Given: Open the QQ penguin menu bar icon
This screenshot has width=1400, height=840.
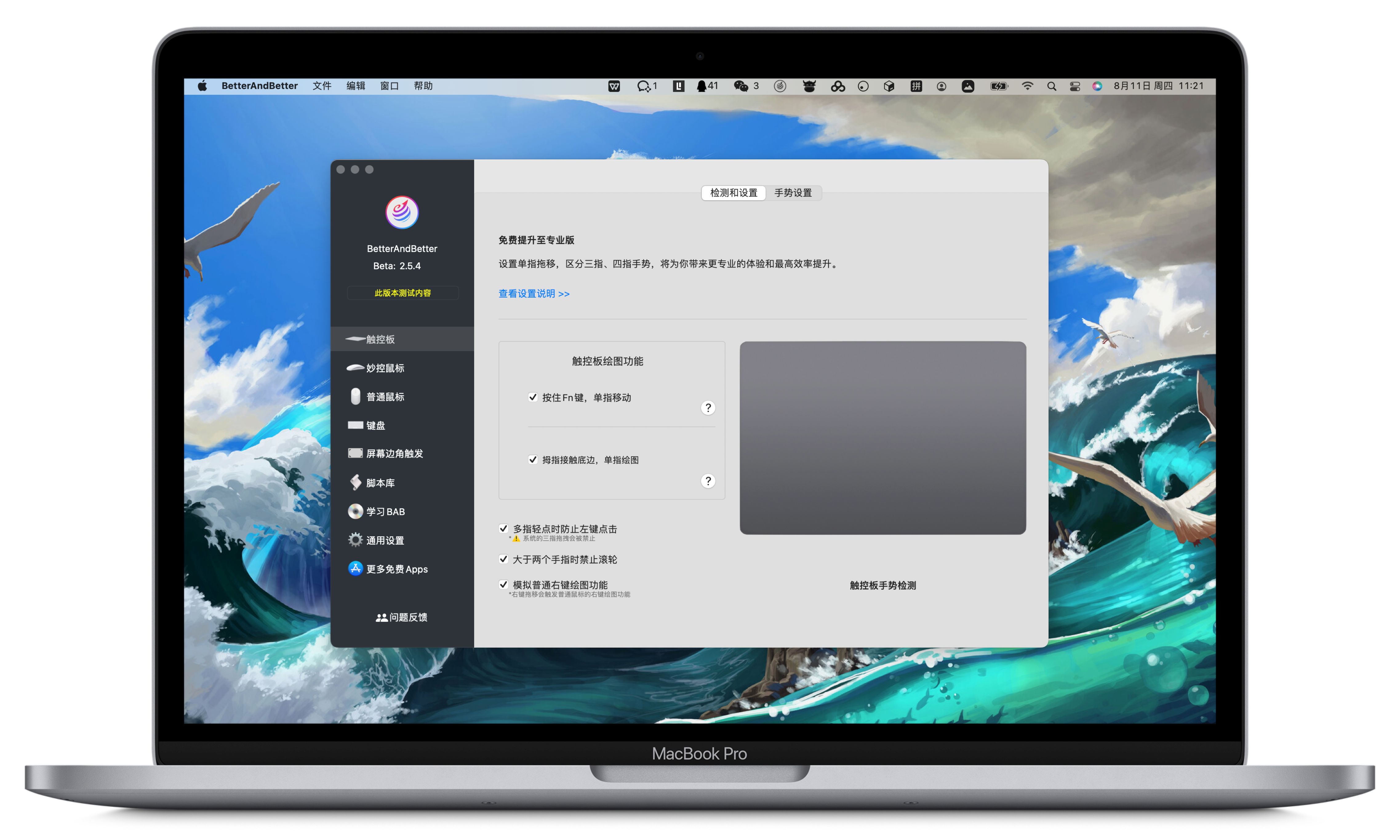Looking at the screenshot, I should [707, 86].
